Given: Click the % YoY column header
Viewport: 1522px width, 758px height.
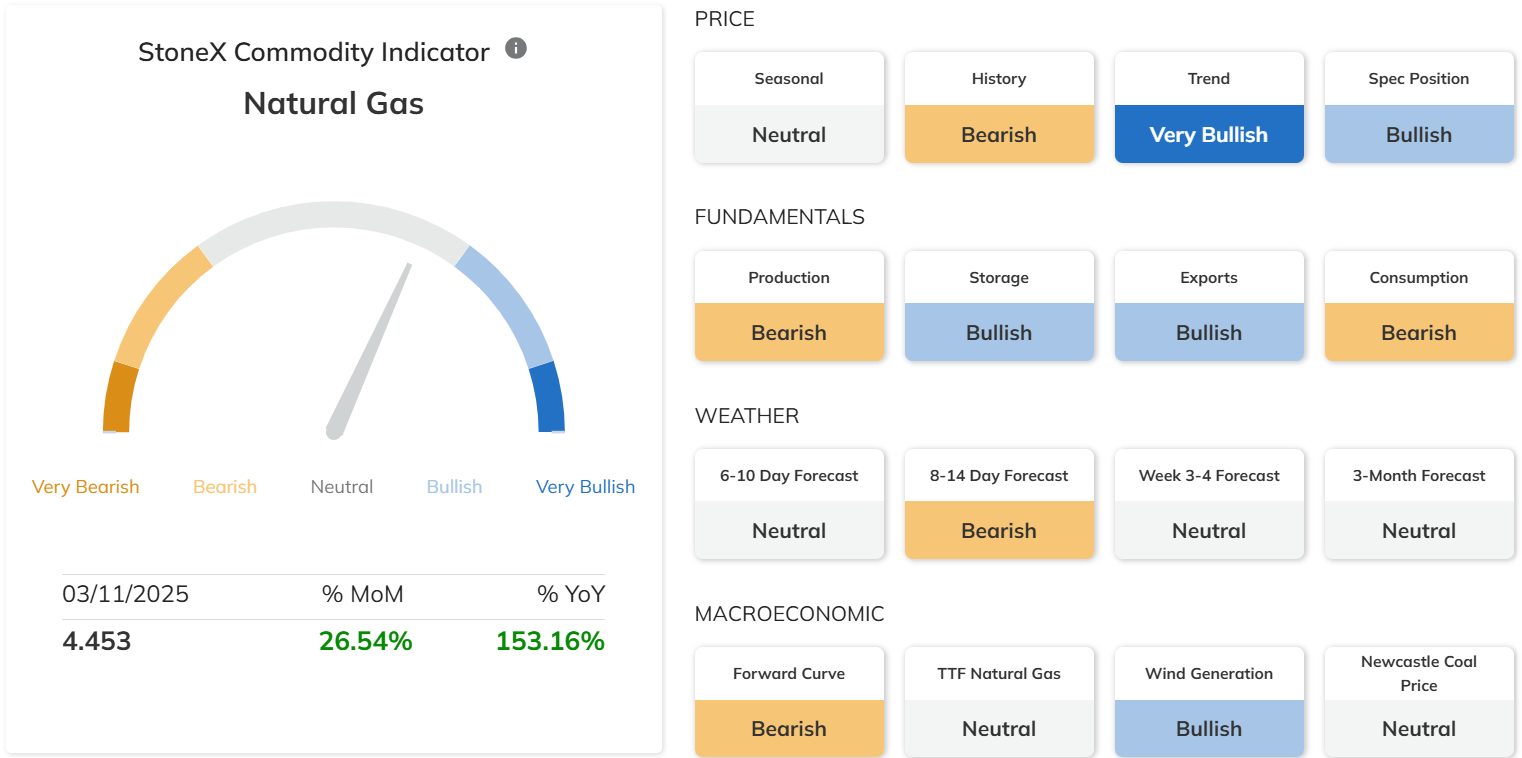Looking at the screenshot, I should [x=571, y=595].
